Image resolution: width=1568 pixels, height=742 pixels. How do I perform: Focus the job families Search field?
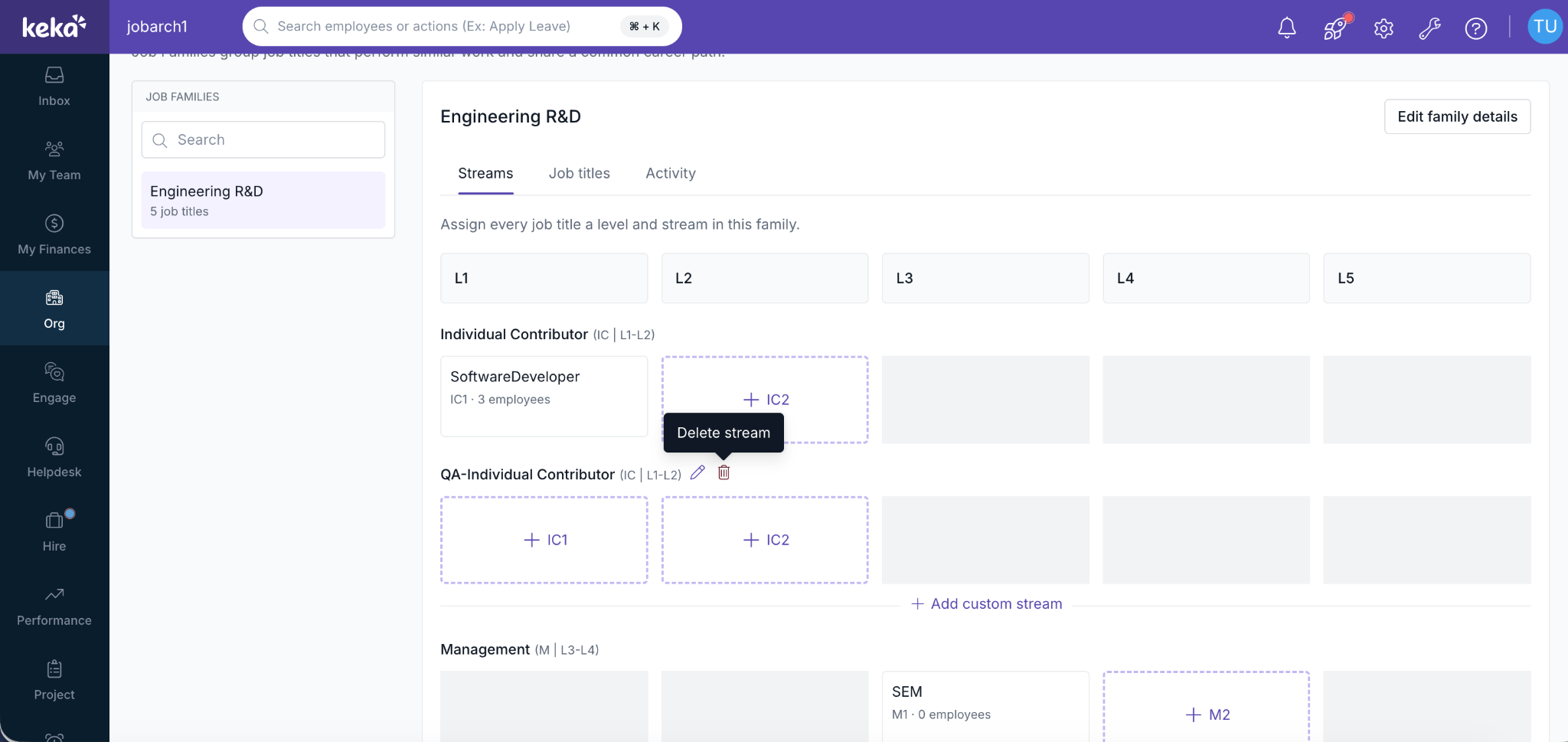tap(263, 140)
